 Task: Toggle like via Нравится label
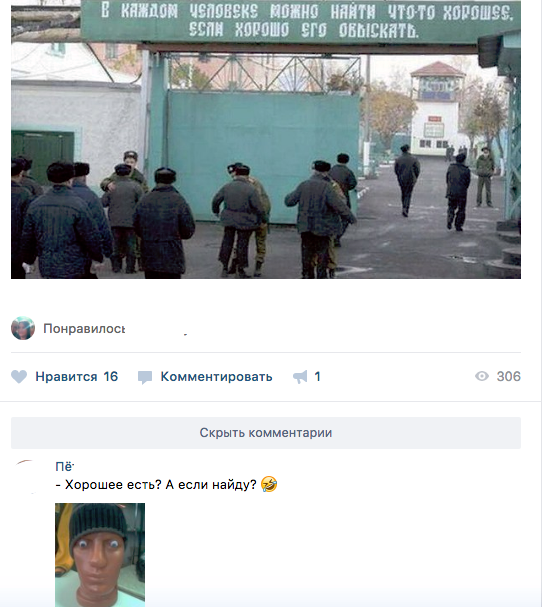pos(66,377)
